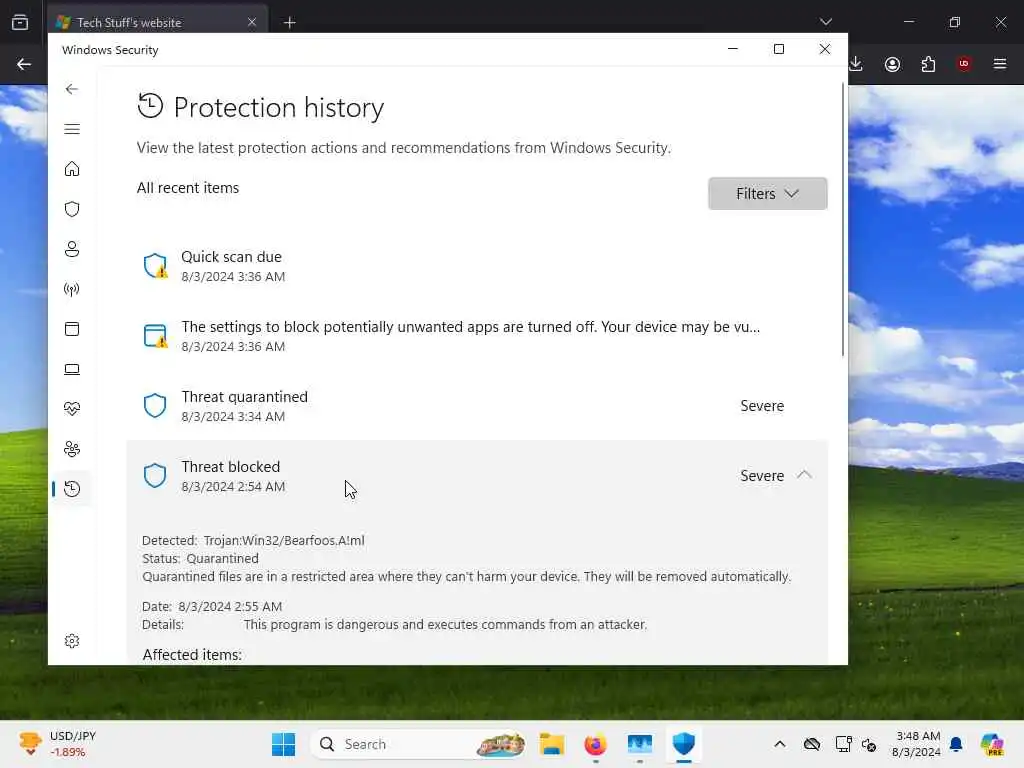Open the browser recent tabs view icon
The image size is (1024, 768).
click(x=20, y=22)
